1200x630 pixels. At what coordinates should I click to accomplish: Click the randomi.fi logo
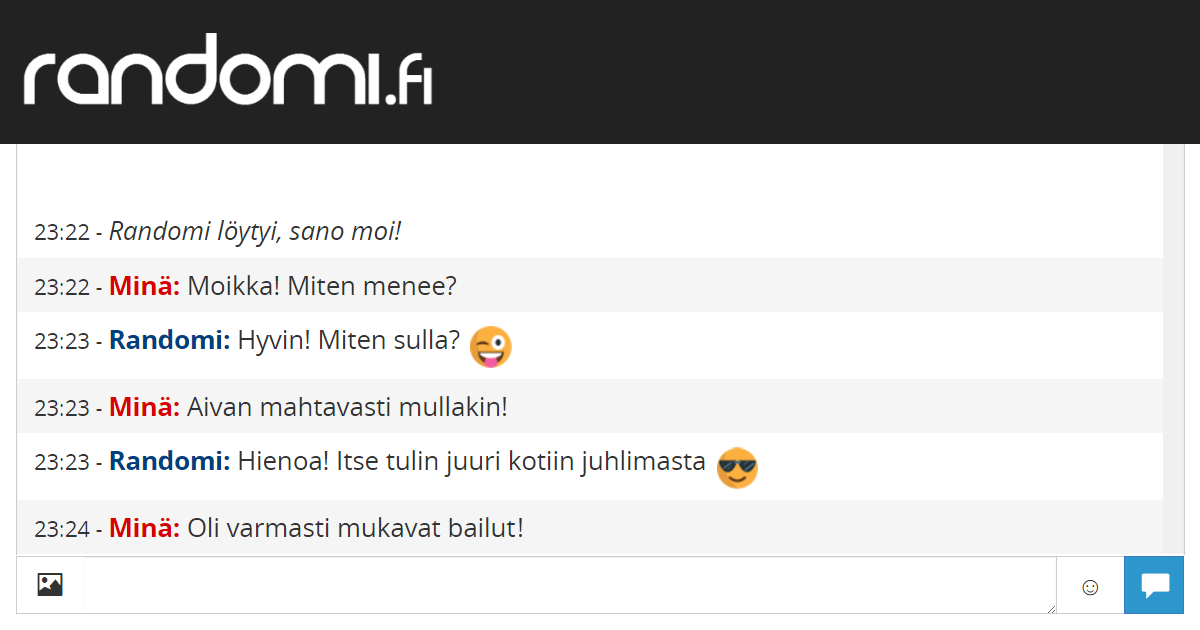coord(228,70)
